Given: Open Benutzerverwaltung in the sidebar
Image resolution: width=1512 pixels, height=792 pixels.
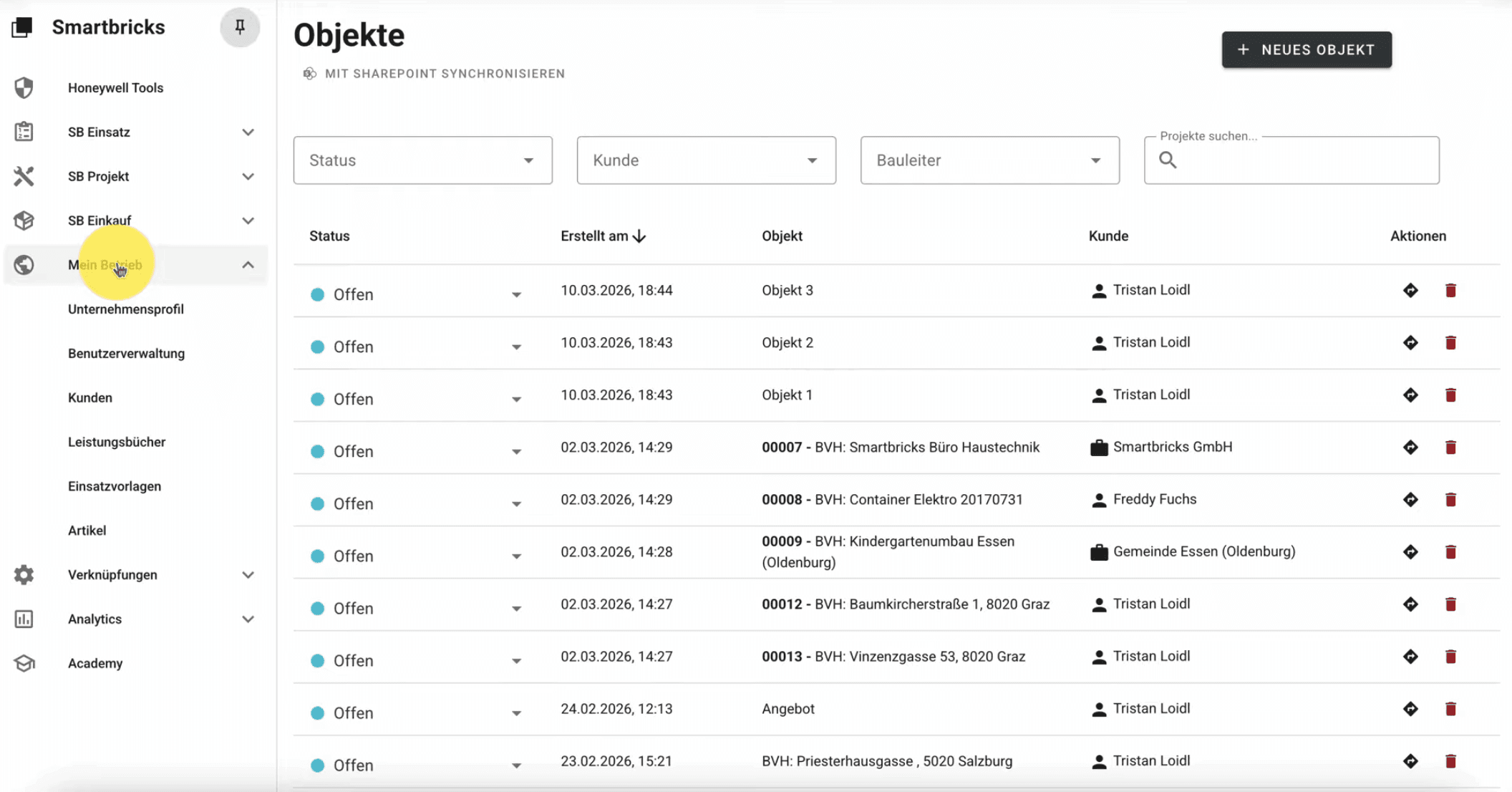Looking at the screenshot, I should pyautogui.click(x=126, y=353).
